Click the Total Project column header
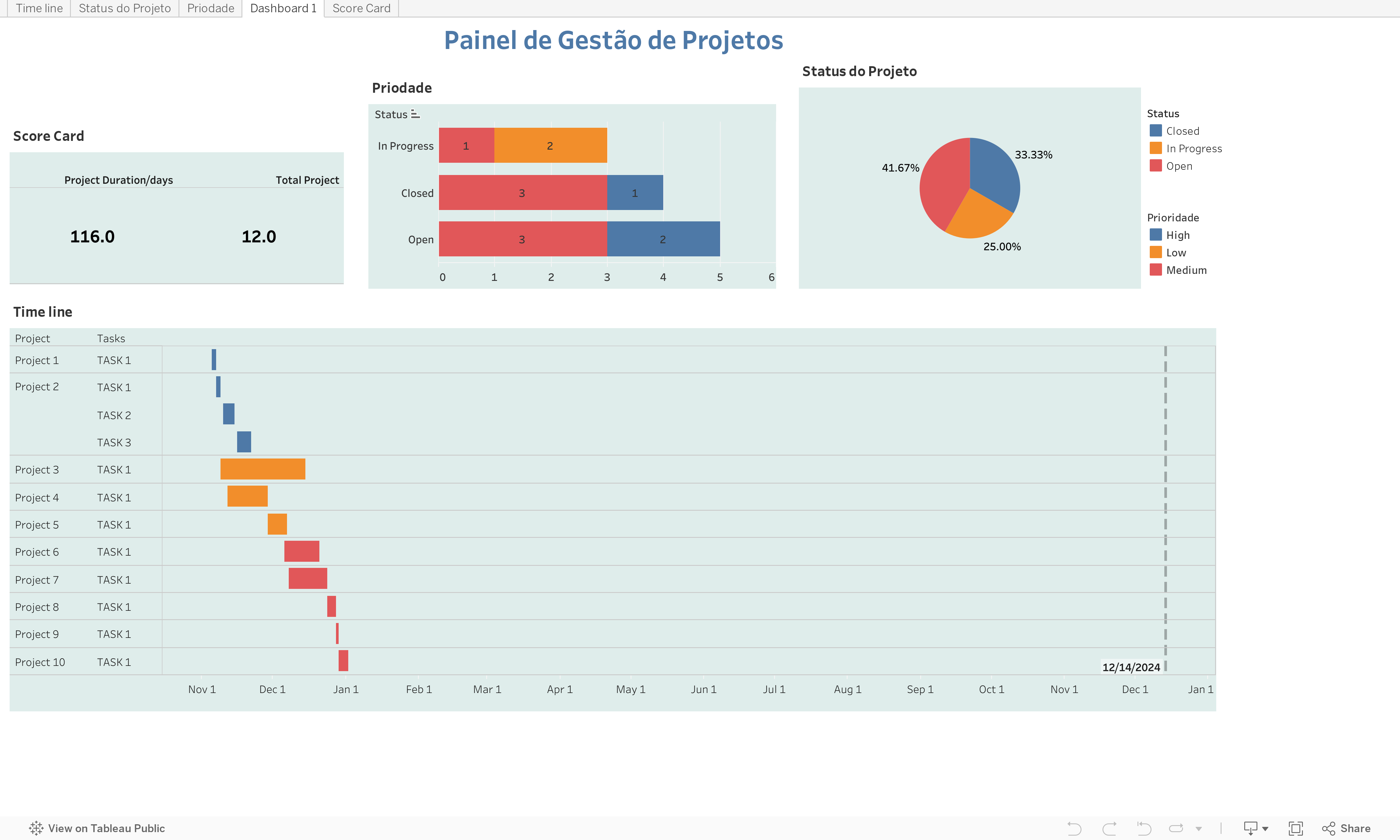 [x=307, y=180]
